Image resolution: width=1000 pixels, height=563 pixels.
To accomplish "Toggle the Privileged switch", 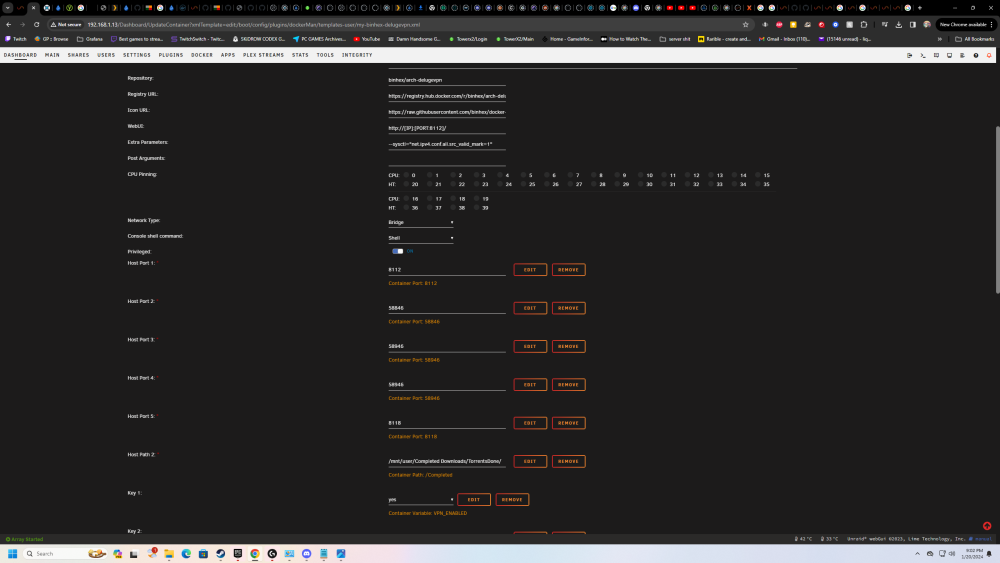I will (x=397, y=251).
